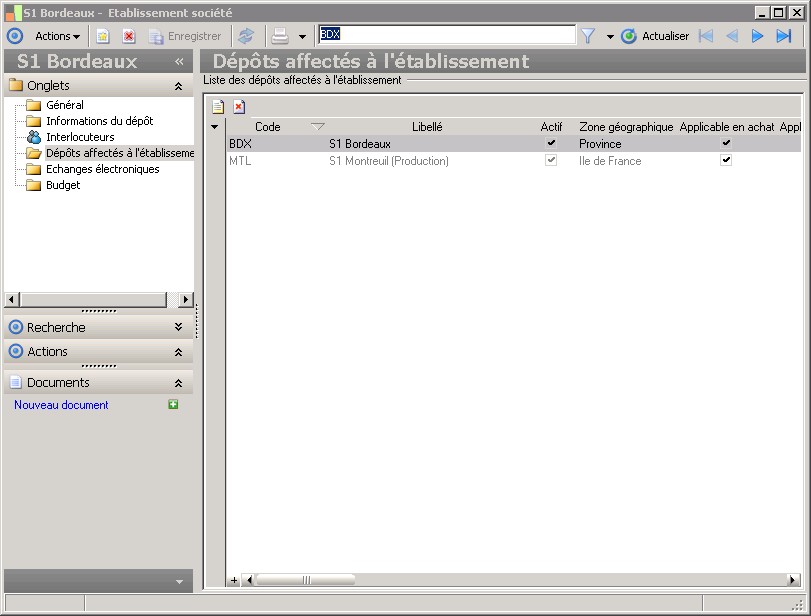Click the Libellé column header
The width and height of the screenshot is (811, 616).
point(427,127)
